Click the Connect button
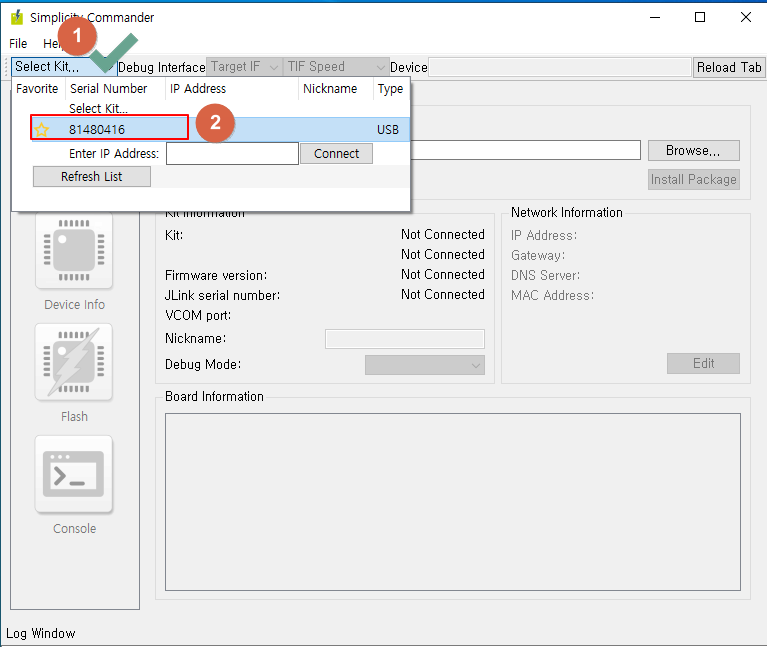The image size is (767, 647). coord(336,154)
